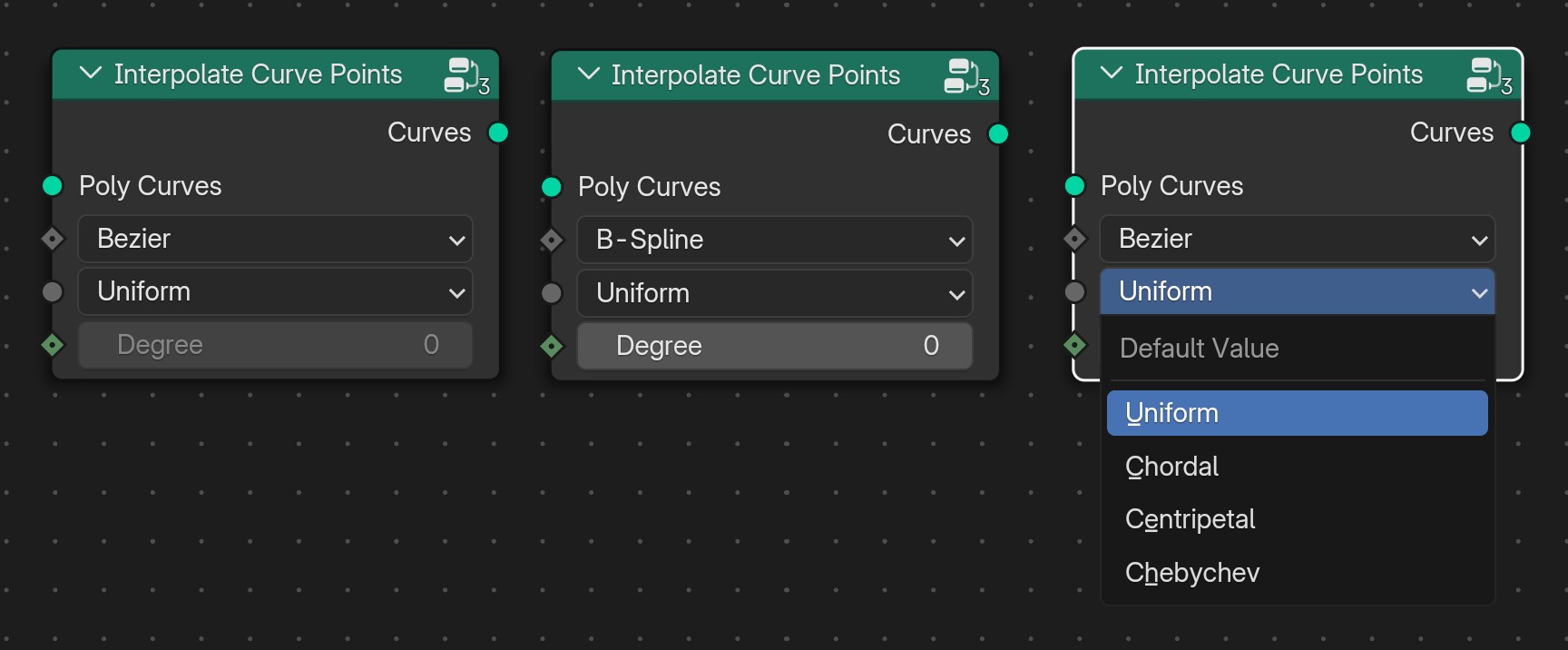Click diamond socket beside Bezier dropdown in selected node
This screenshot has width=1568, height=650.
[x=1074, y=239]
